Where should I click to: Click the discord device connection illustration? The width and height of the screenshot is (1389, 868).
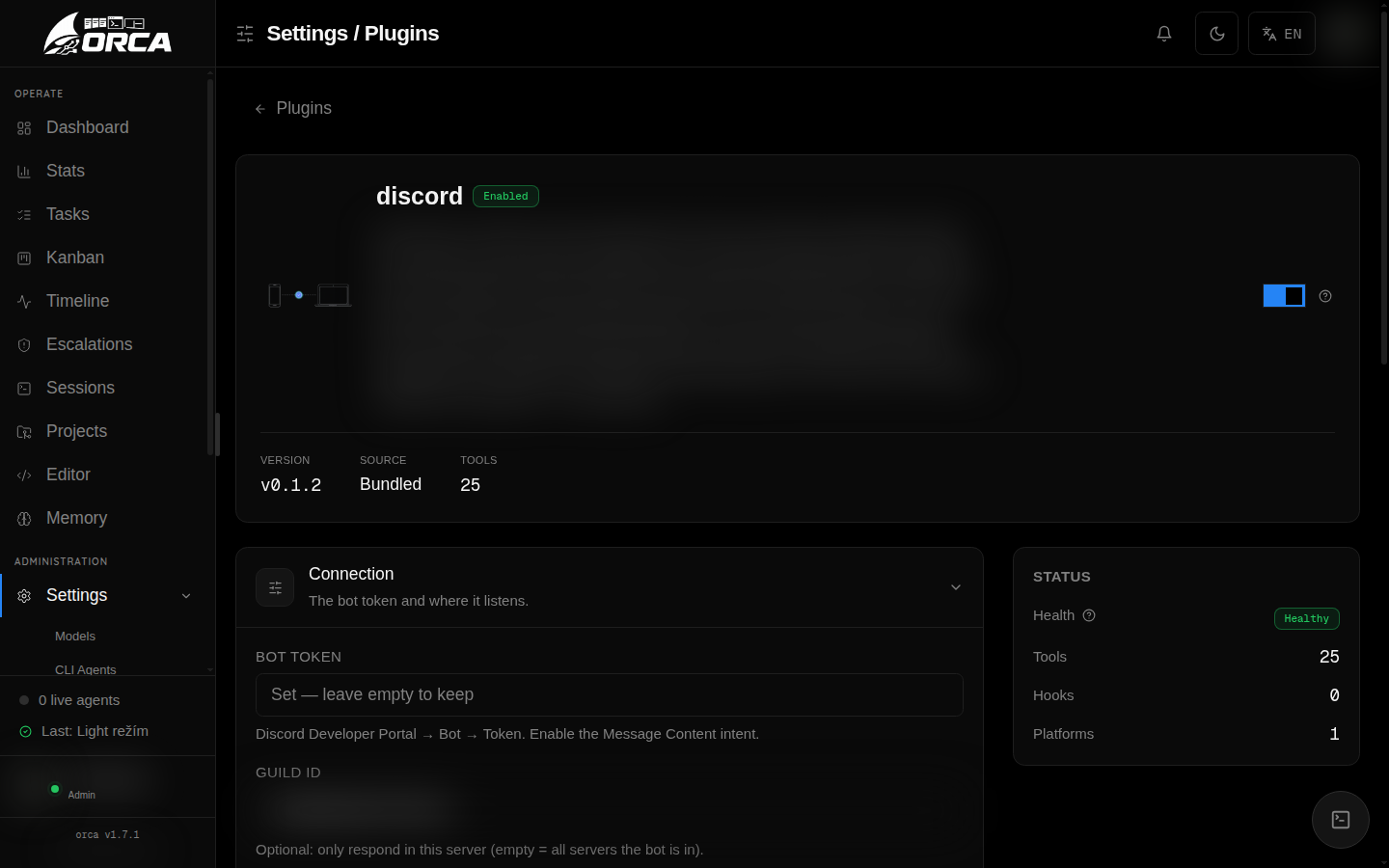click(309, 295)
